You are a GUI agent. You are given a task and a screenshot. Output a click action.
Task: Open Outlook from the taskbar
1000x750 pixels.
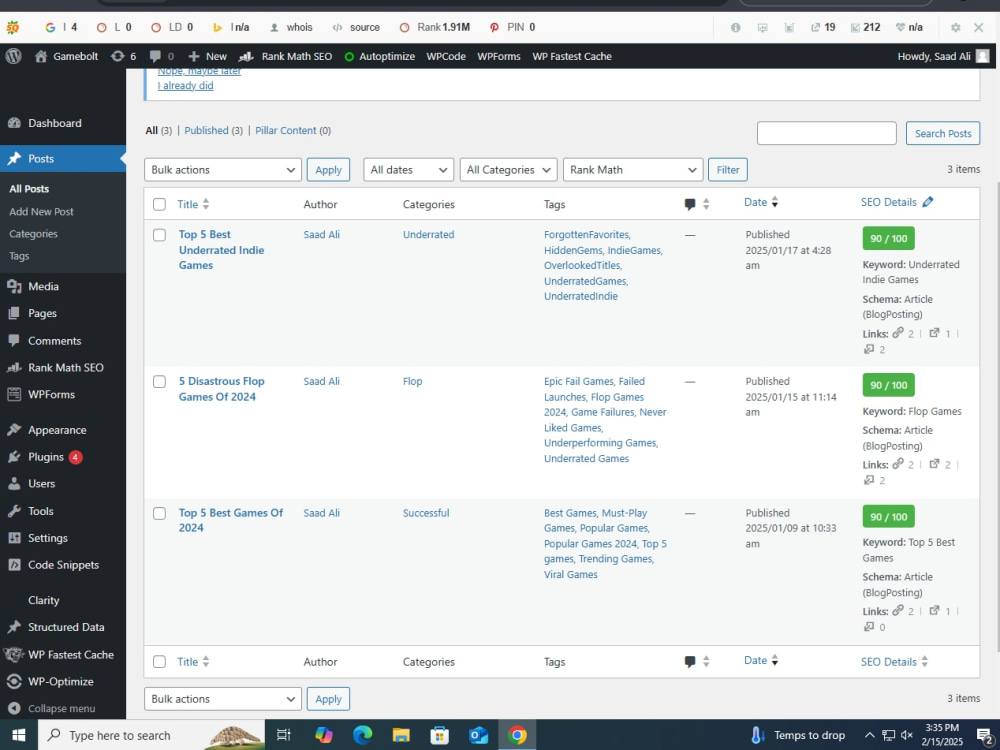[x=478, y=735]
